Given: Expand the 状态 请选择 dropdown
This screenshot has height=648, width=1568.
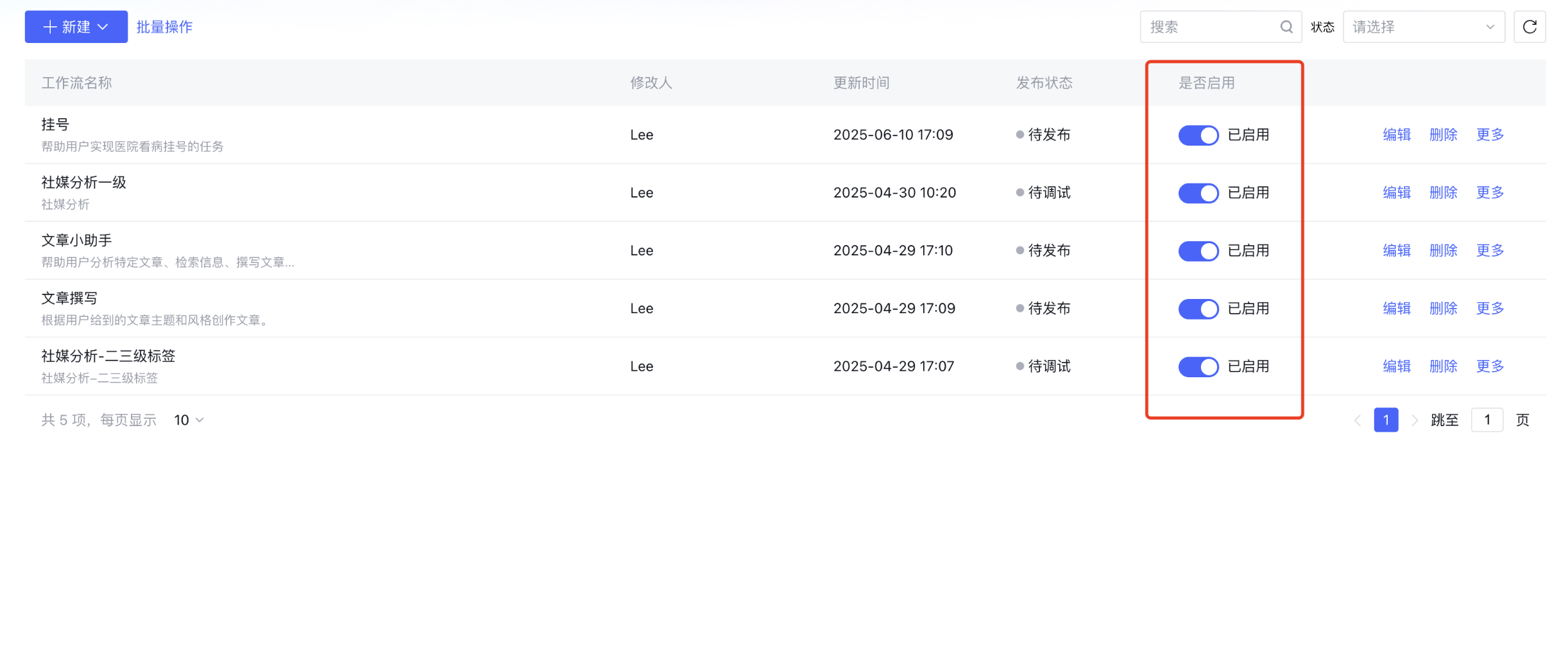Looking at the screenshot, I should (1423, 27).
